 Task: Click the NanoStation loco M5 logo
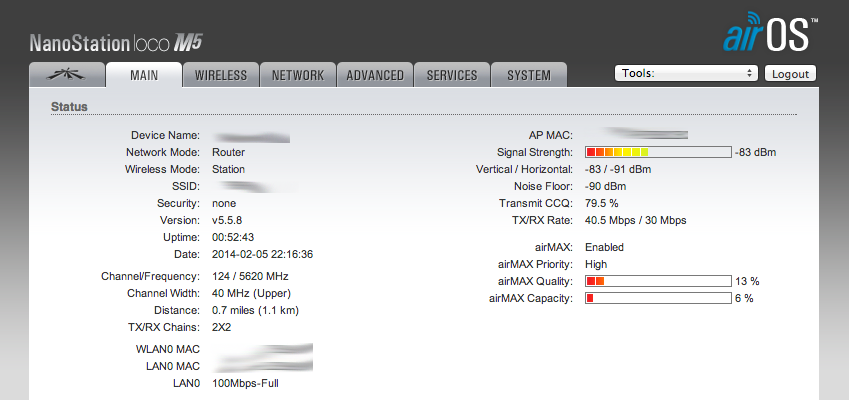[117, 44]
